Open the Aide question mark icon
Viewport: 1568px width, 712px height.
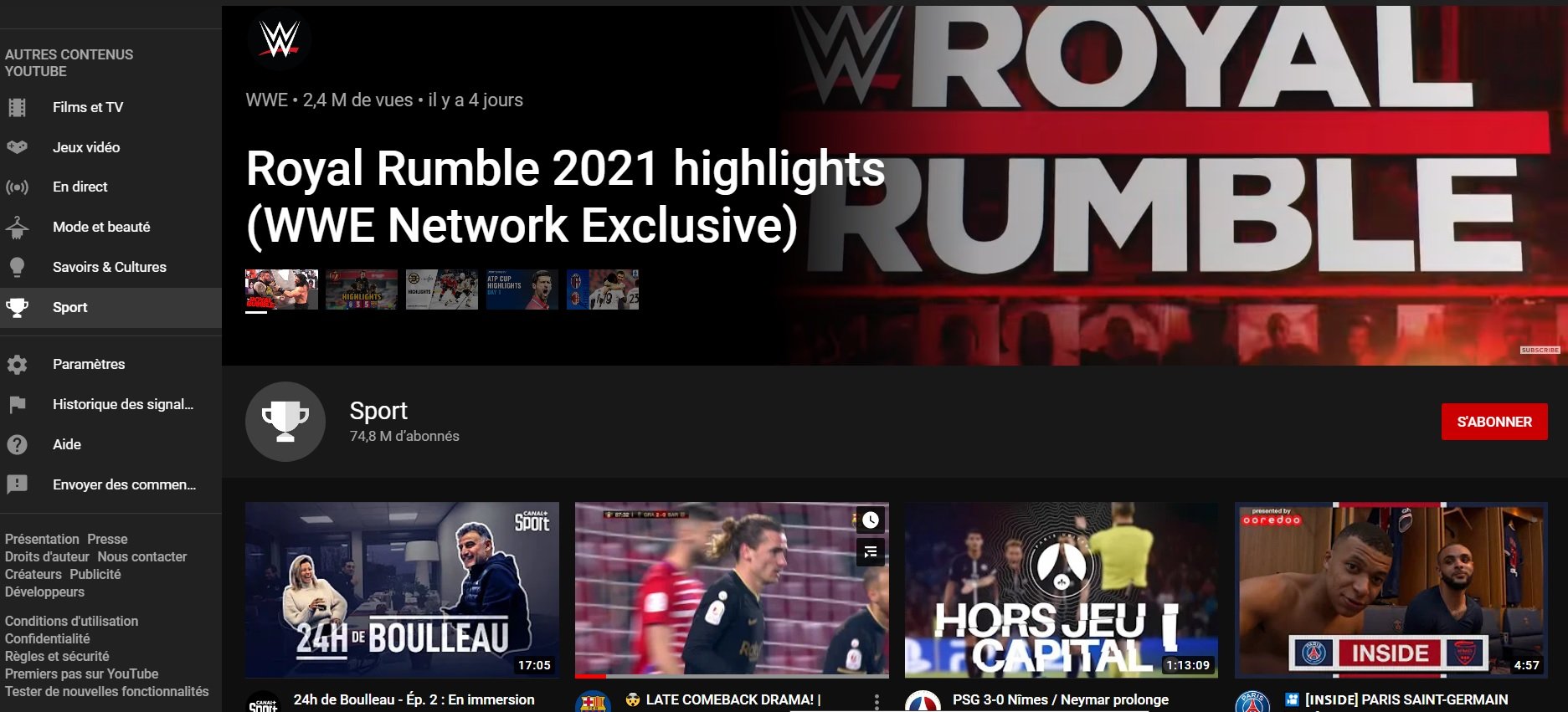tap(17, 444)
